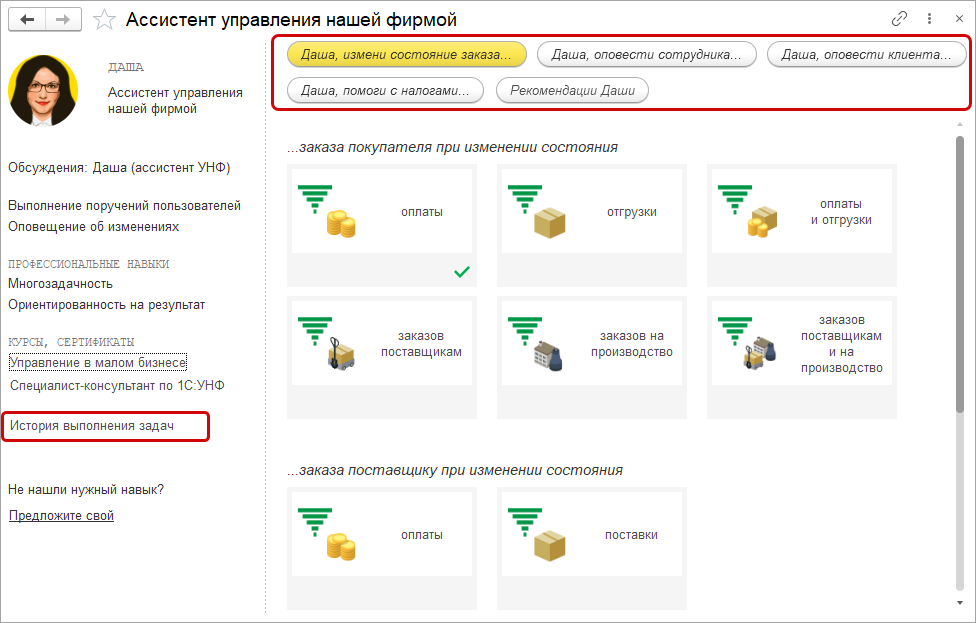This screenshot has width=976, height=623.
Task: Click 'отгрузки' label in customer order section
Action: pos(632,212)
